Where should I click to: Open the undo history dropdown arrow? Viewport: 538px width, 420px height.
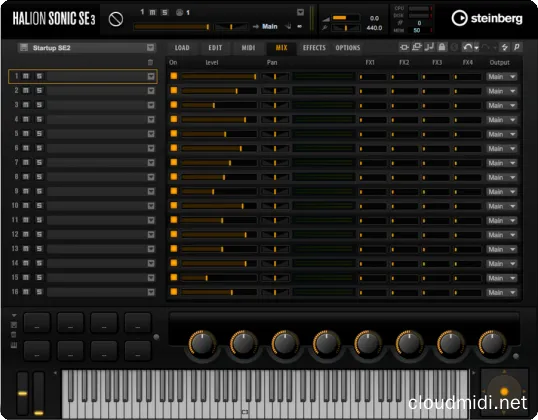coord(476,48)
